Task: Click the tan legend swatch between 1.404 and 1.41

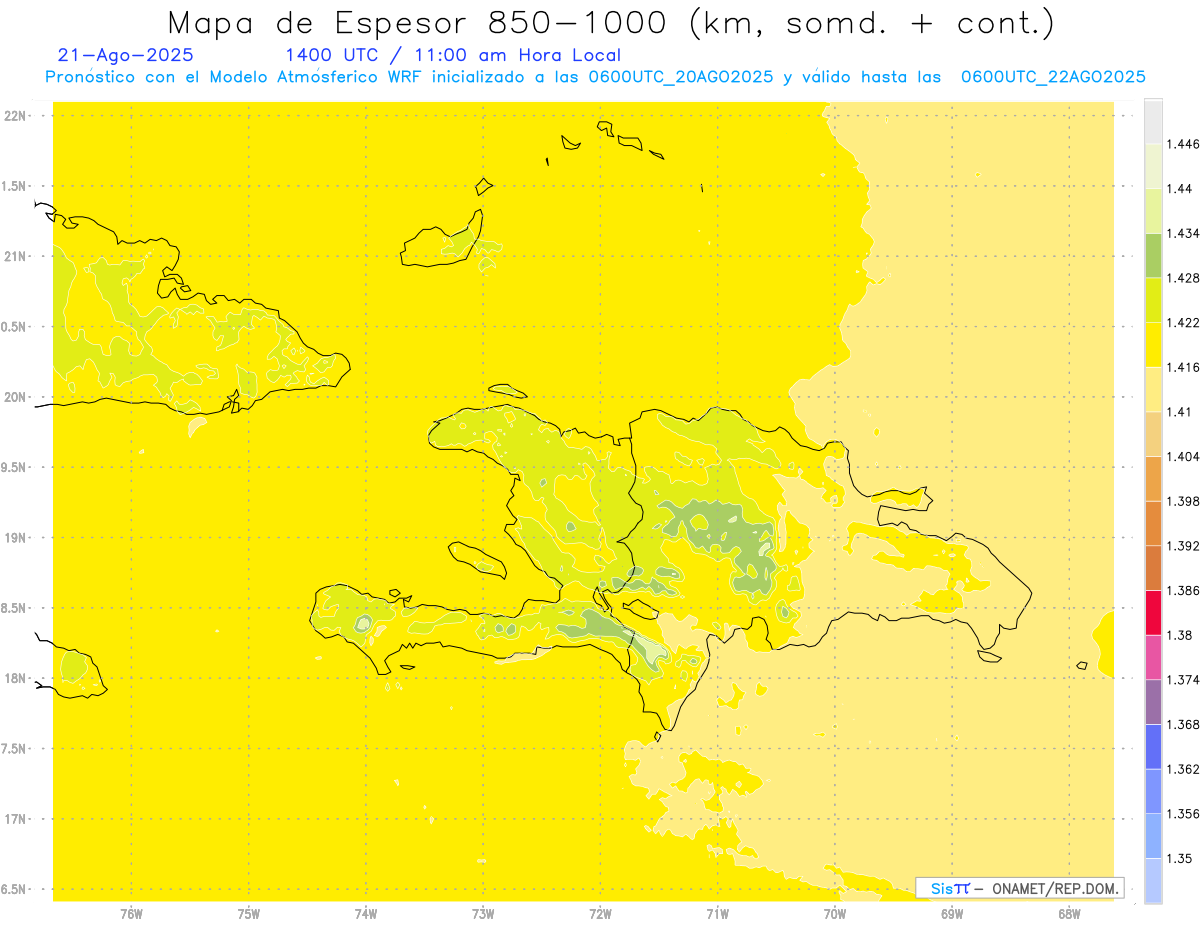Action: click(1153, 434)
